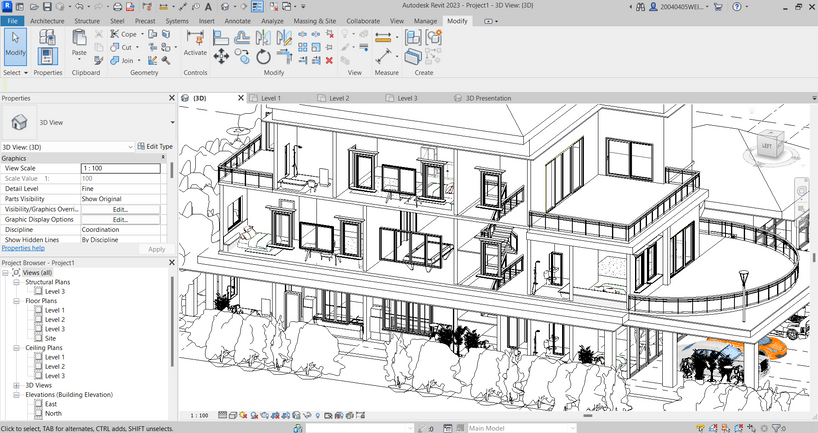Open Type Properties from the Properties panel
The height and width of the screenshot is (433, 818).
point(47,37)
